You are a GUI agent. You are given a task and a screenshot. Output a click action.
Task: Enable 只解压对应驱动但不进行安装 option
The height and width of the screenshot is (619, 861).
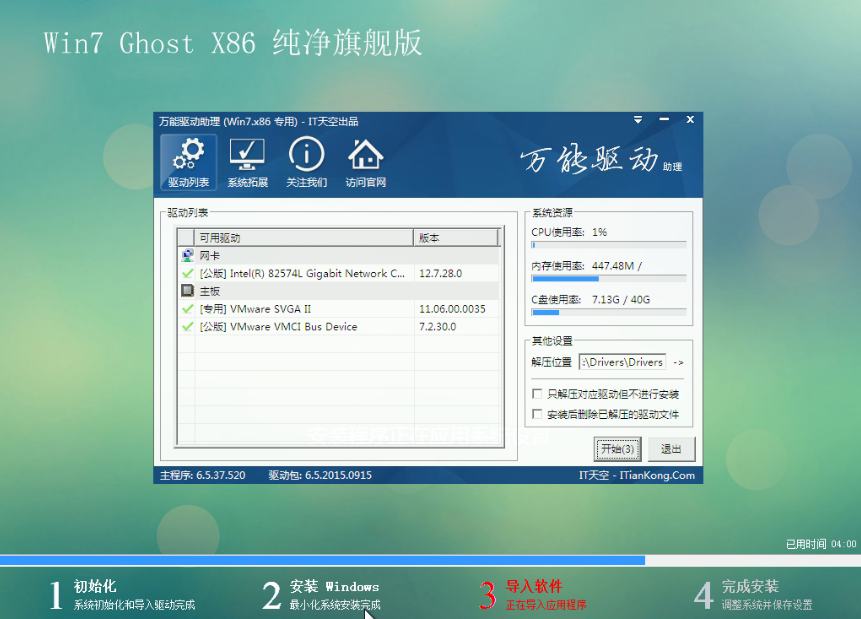[x=538, y=394]
